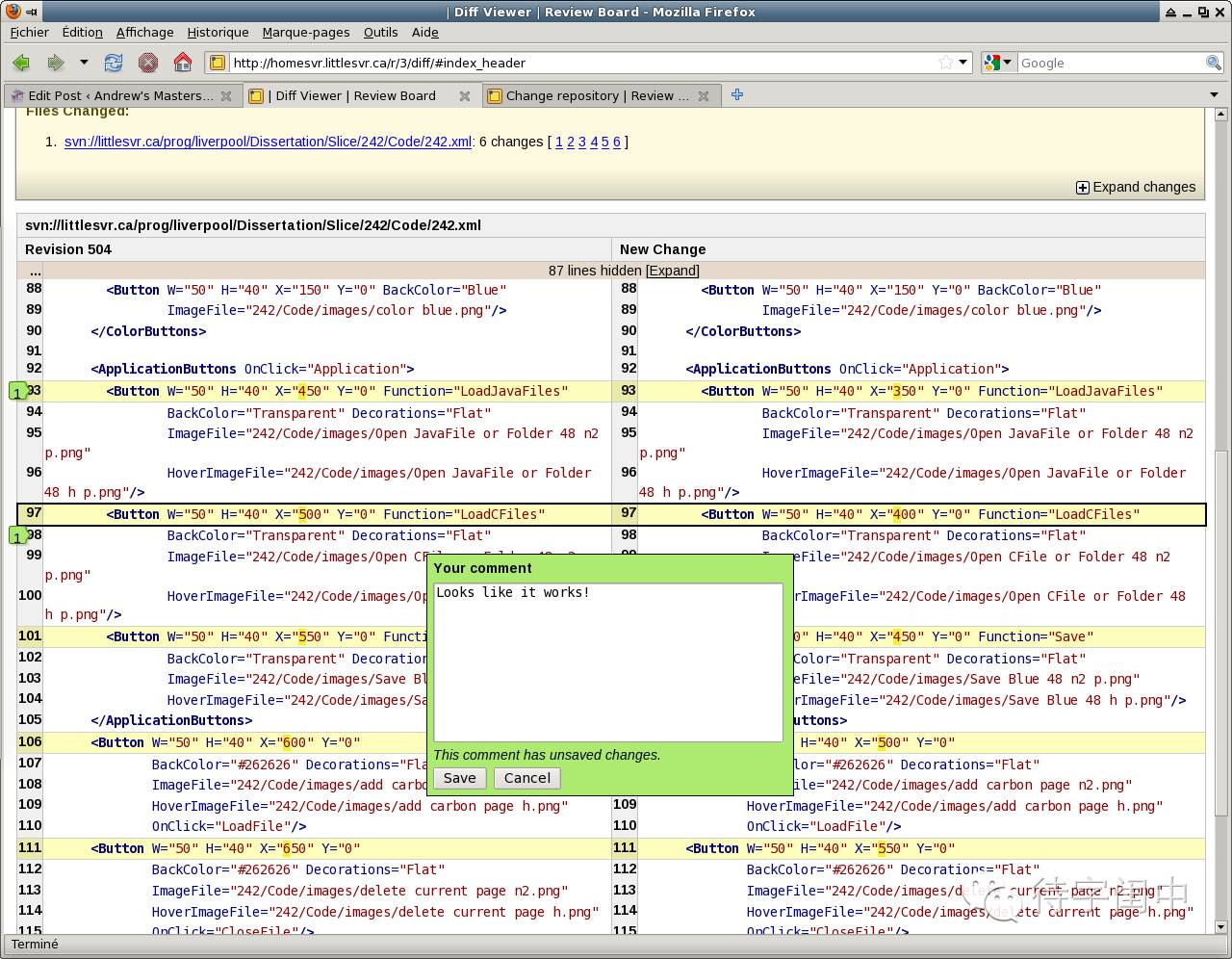1232x959 pixels.
Task: Open the Google search engine selector
Action: pos(999,63)
